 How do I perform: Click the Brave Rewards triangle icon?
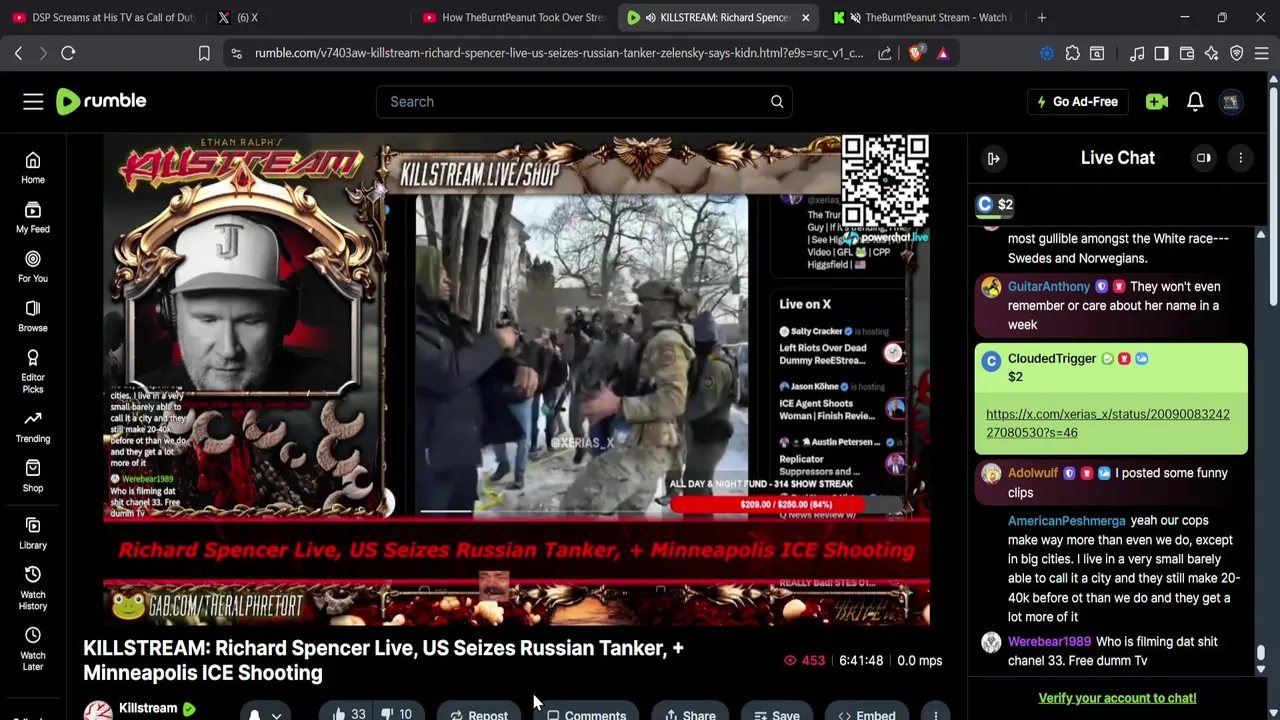point(943,53)
